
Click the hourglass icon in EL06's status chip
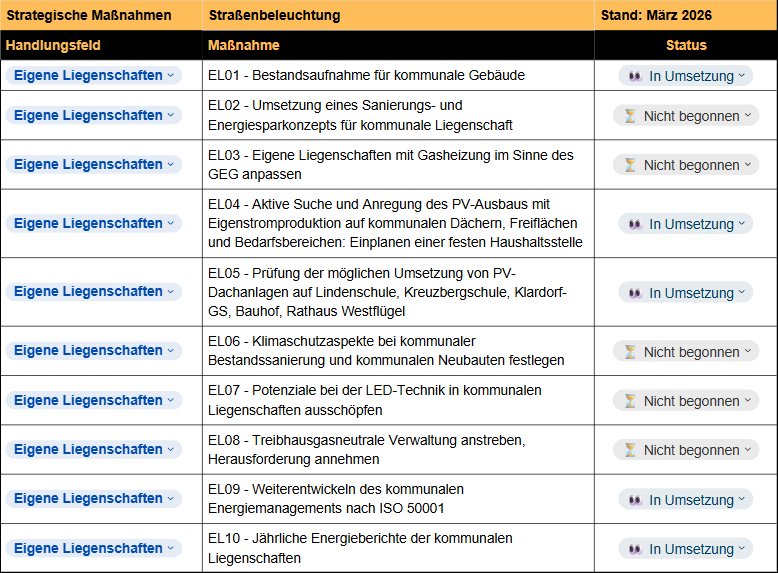(629, 352)
